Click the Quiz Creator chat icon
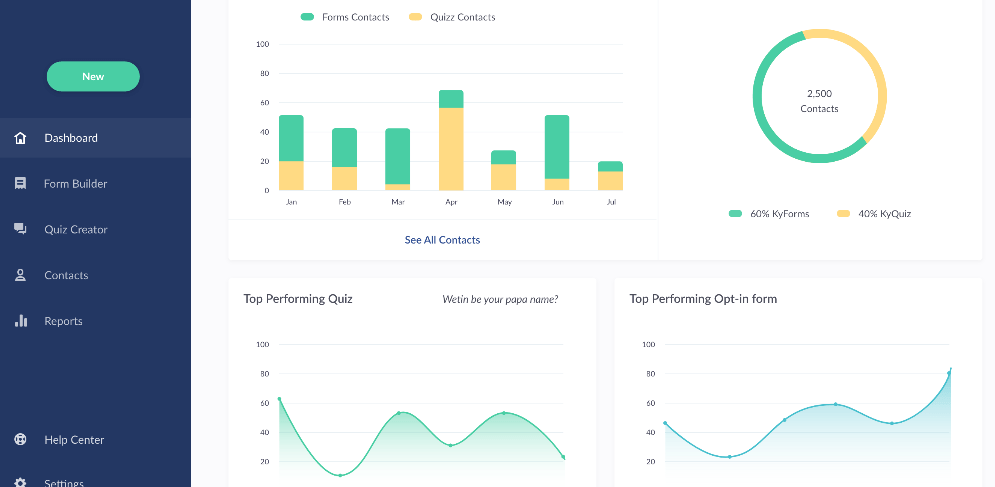The image size is (995, 487). [x=20, y=229]
